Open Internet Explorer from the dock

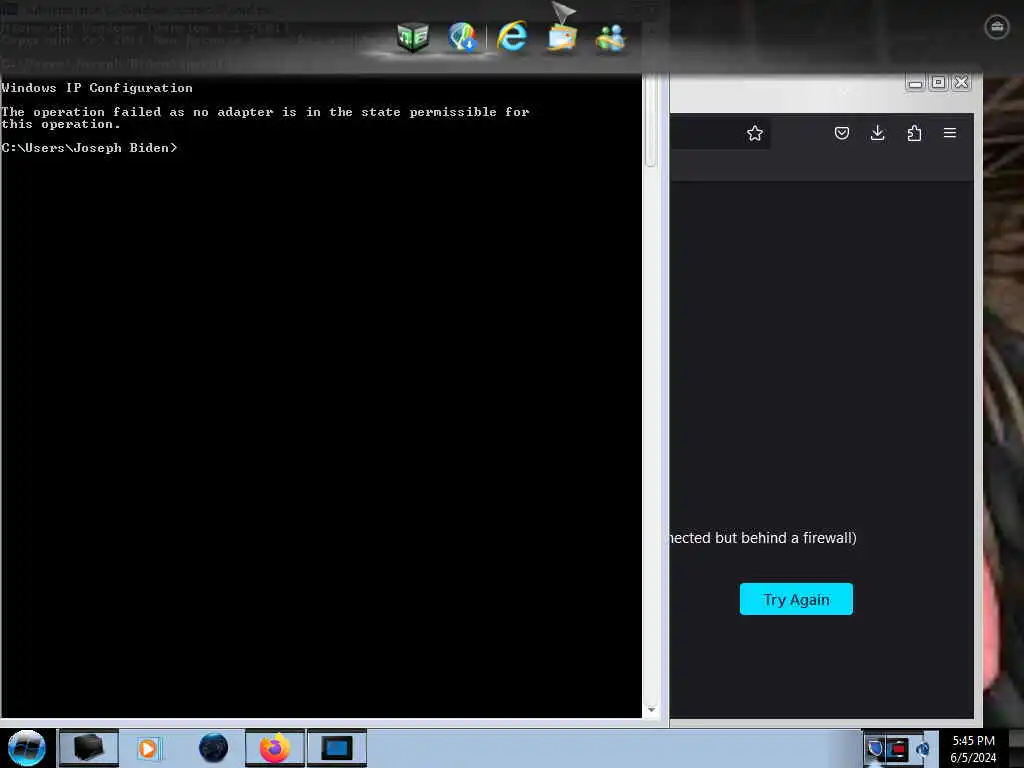point(512,36)
